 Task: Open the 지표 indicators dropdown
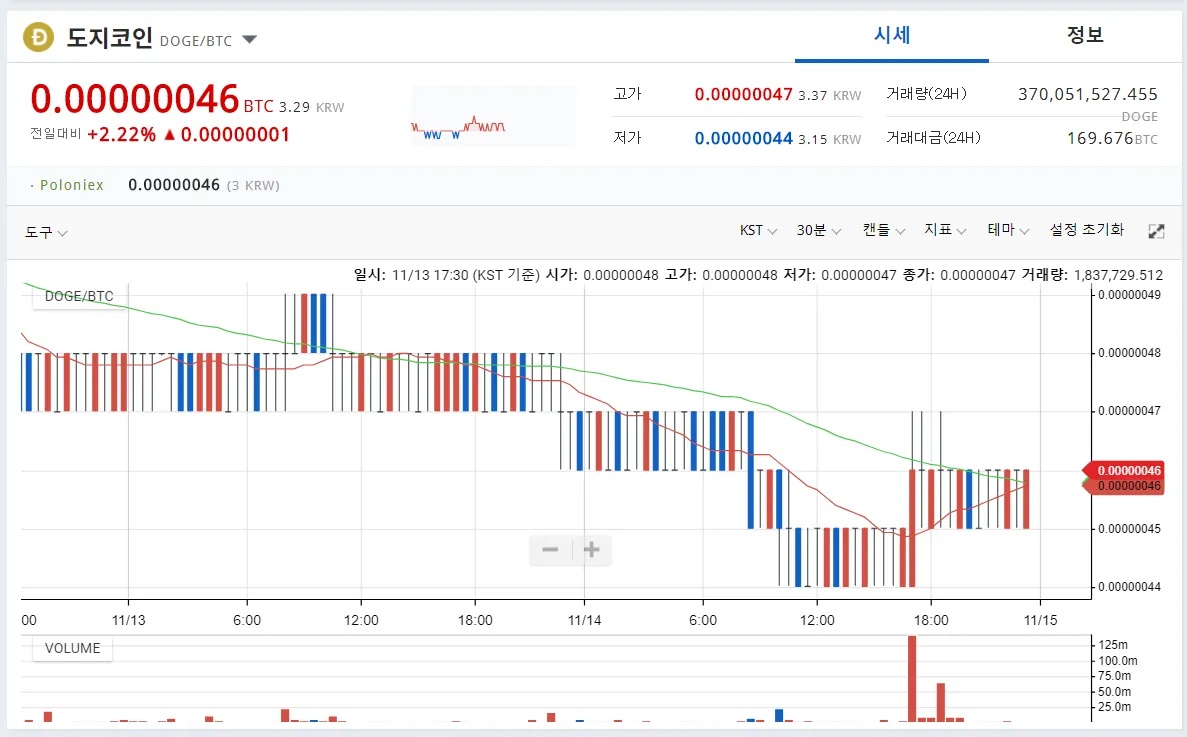tap(945, 230)
